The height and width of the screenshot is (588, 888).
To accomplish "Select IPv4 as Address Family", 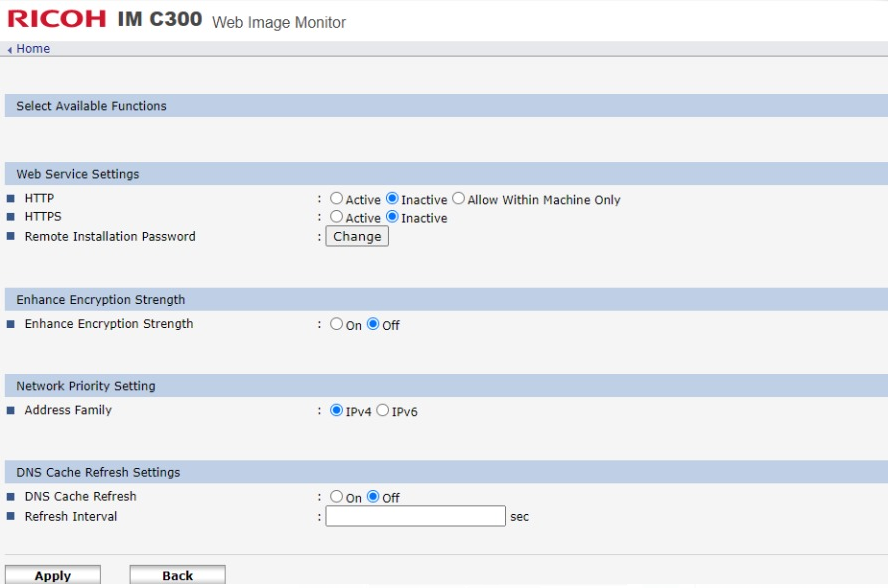I will coord(336,410).
